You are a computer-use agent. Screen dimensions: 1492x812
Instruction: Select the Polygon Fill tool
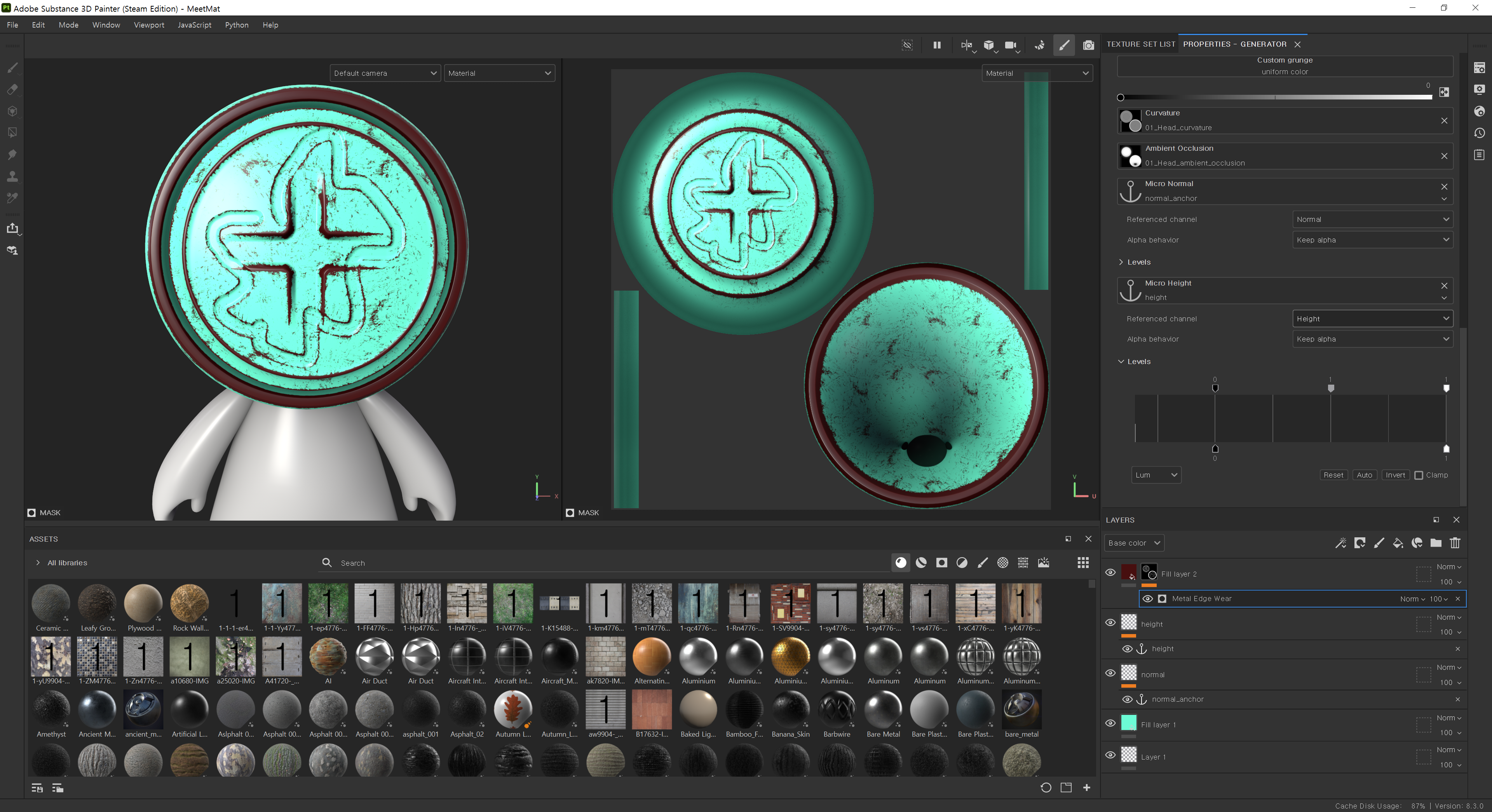(x=12, y=132)
